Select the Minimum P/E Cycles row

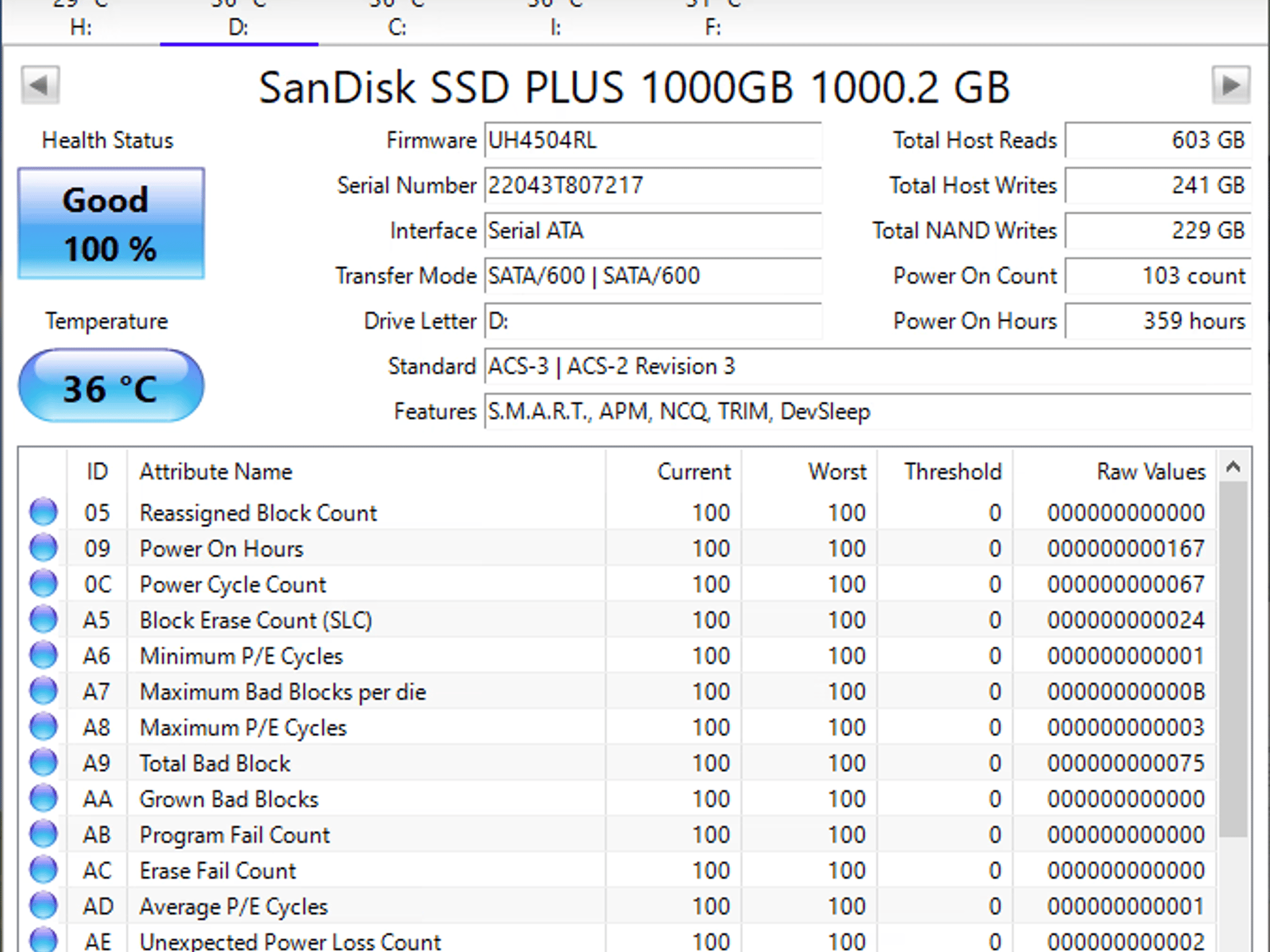(618, 656)
